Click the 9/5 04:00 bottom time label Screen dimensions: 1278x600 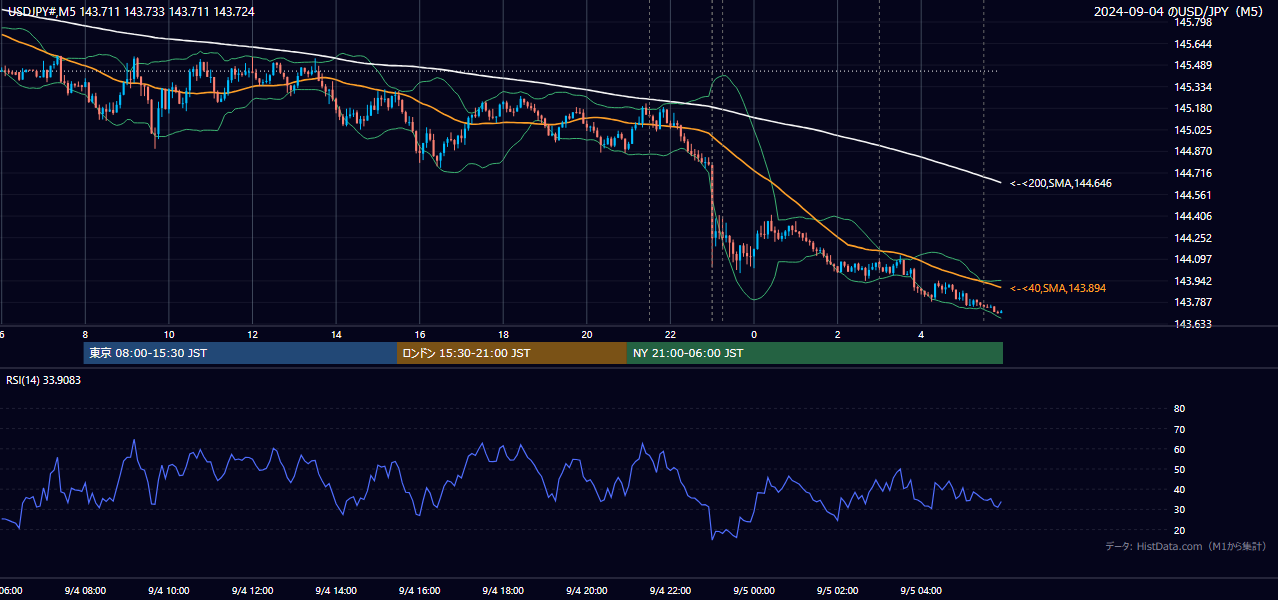[x=921, y=591]
